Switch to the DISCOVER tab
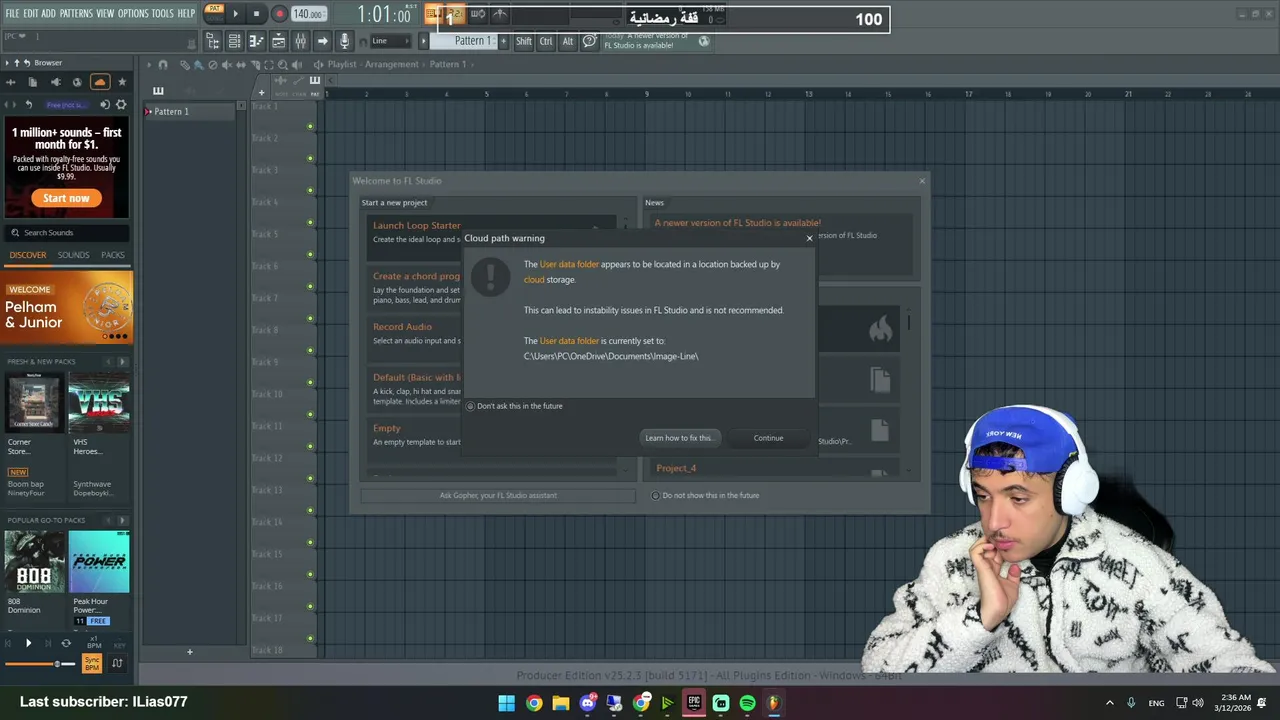Screen dimensions: 1280x720 pos(28,255)
